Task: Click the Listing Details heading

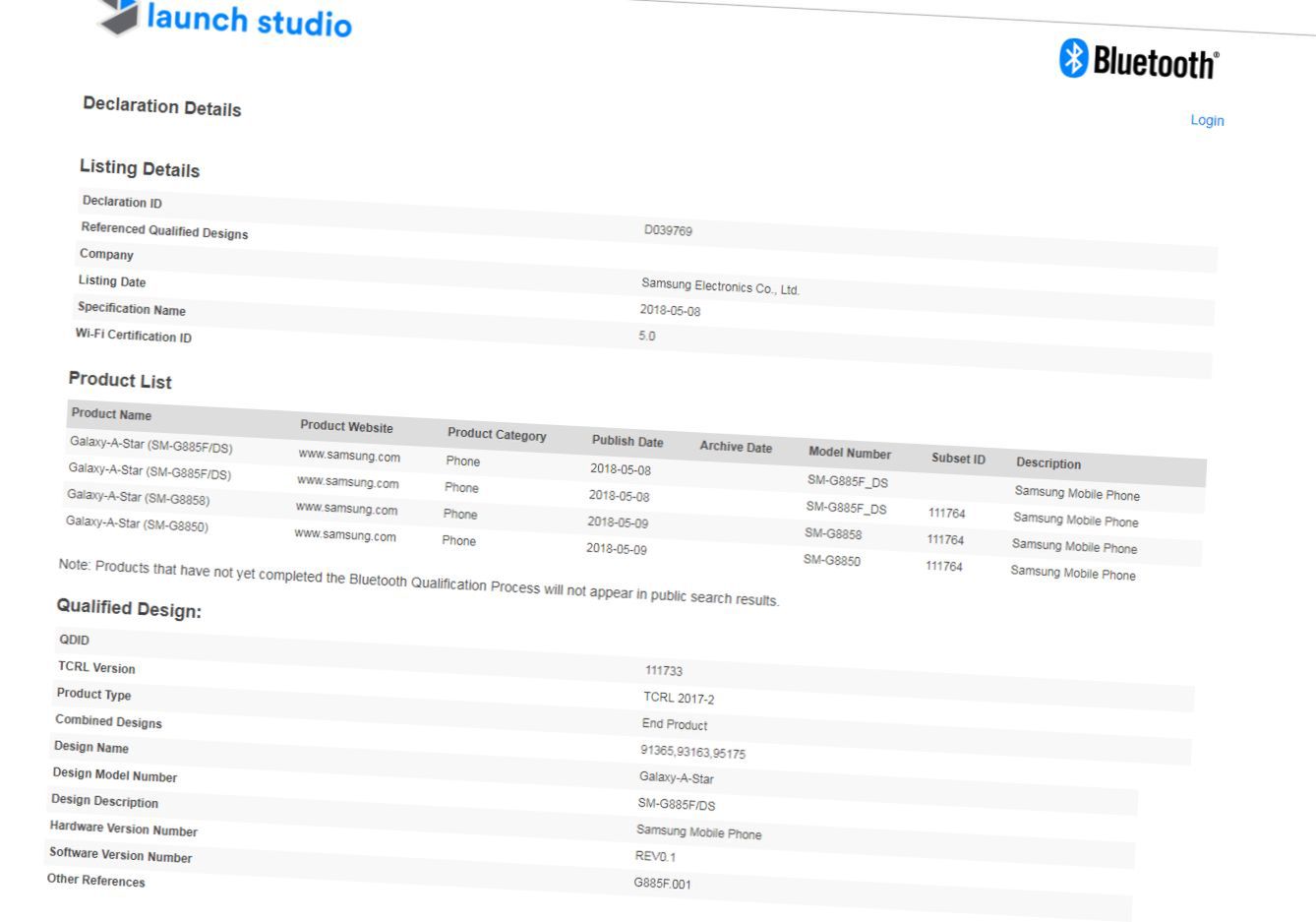Action: tap(140, 168)
